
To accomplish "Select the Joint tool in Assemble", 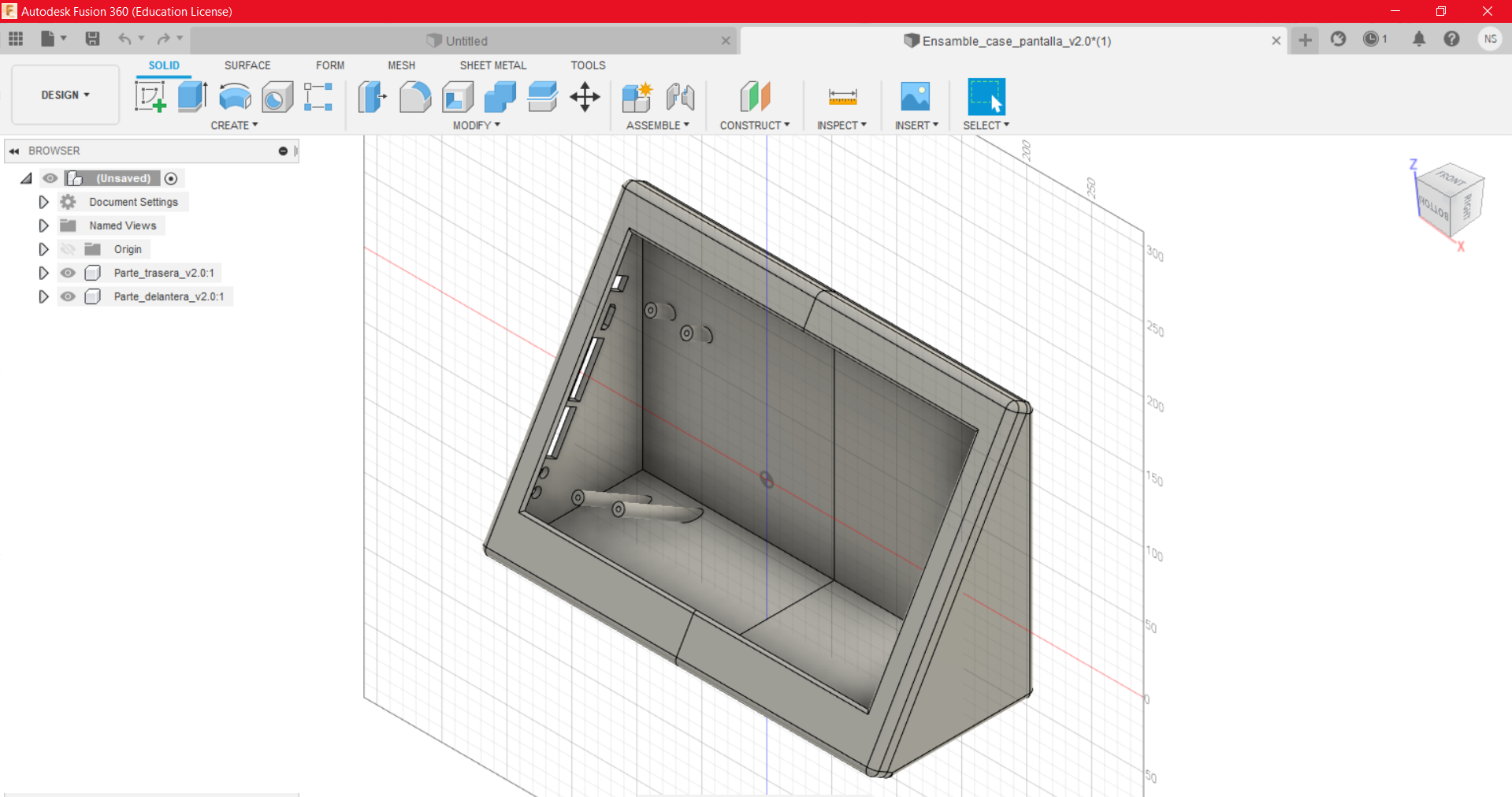I will tap(680, 96).
